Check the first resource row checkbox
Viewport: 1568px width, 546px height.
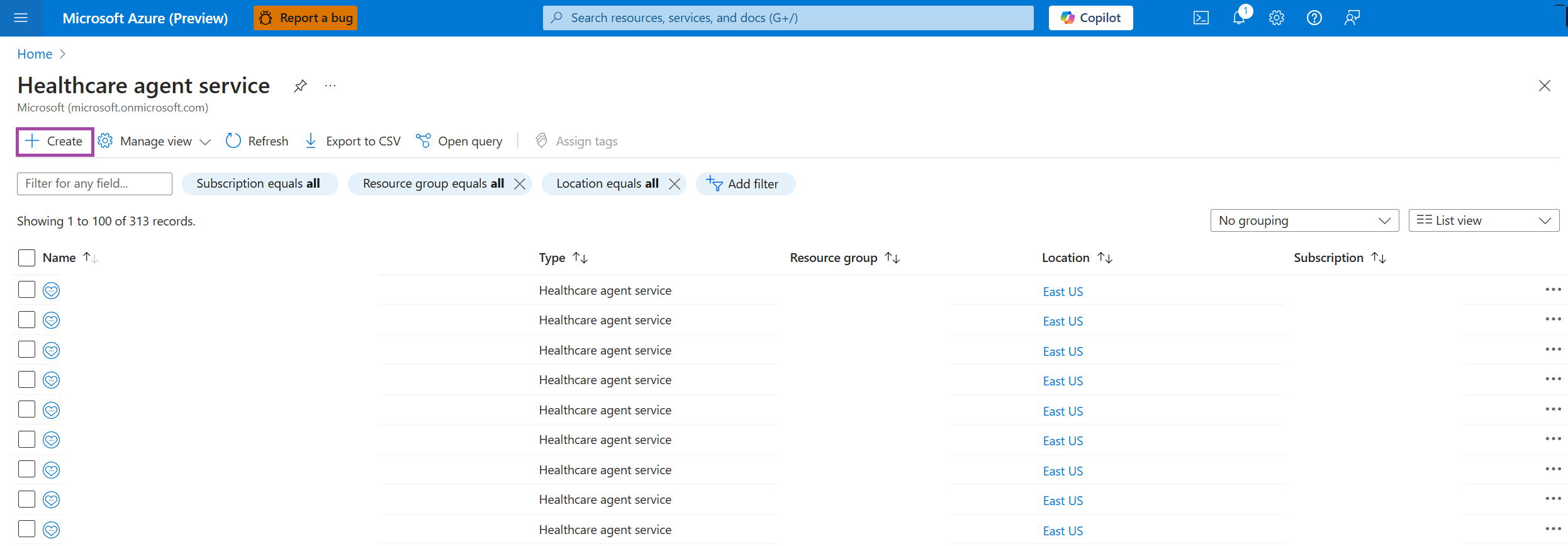(x=26, y=290)
